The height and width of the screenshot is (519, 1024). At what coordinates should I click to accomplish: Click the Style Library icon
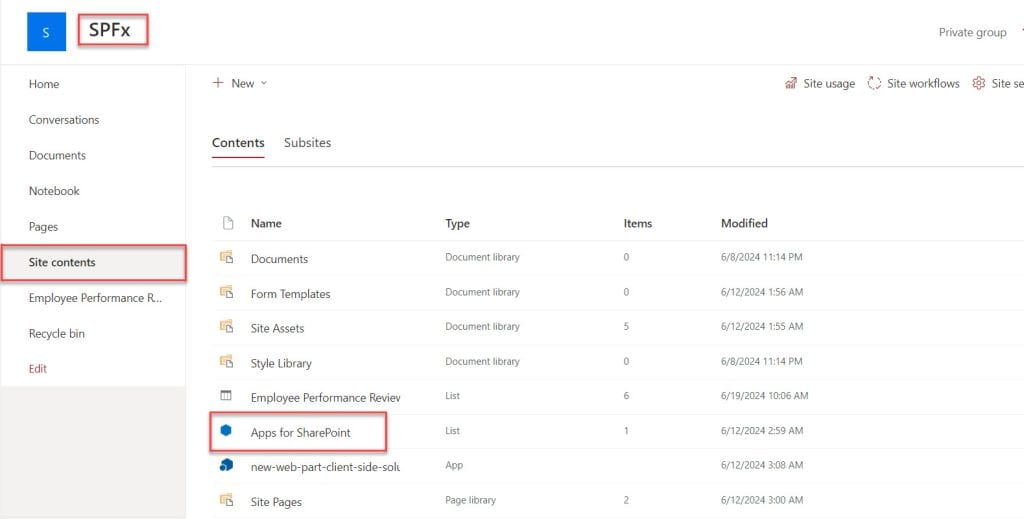pyautogui.click(x=227, y=361)
